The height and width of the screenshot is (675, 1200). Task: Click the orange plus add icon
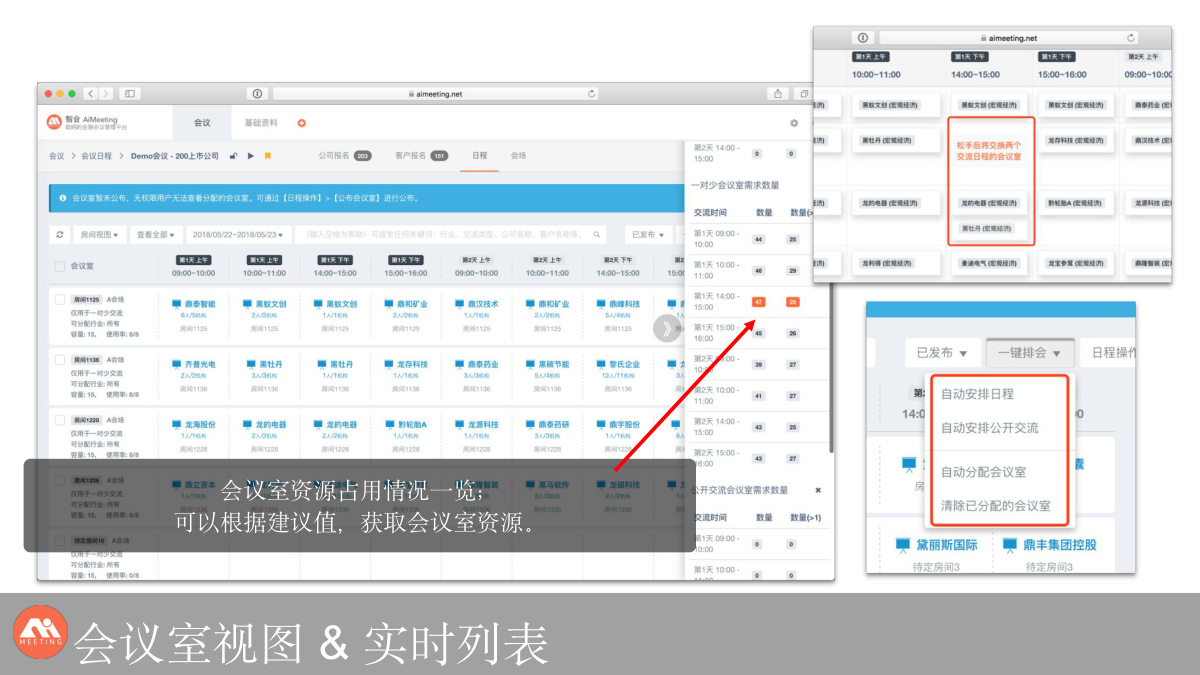301,123
